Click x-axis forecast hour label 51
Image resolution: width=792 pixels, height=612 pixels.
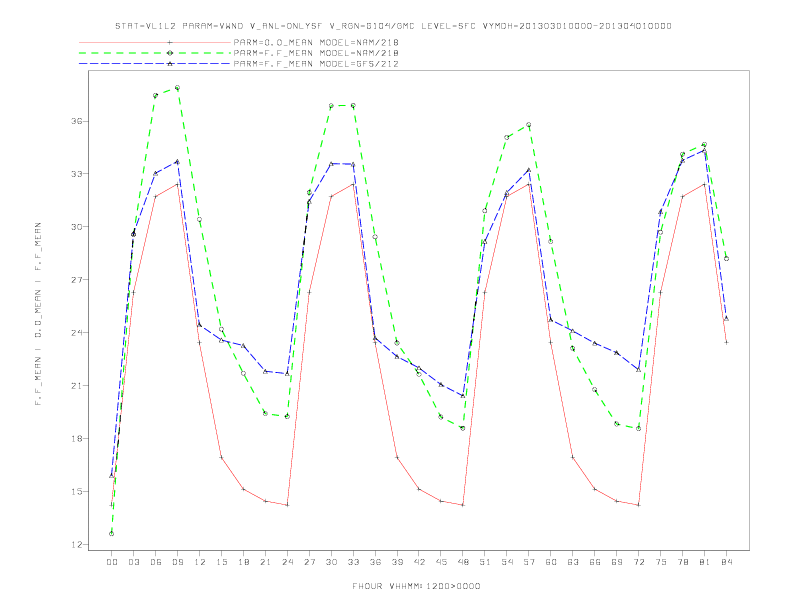pos(485,562)
